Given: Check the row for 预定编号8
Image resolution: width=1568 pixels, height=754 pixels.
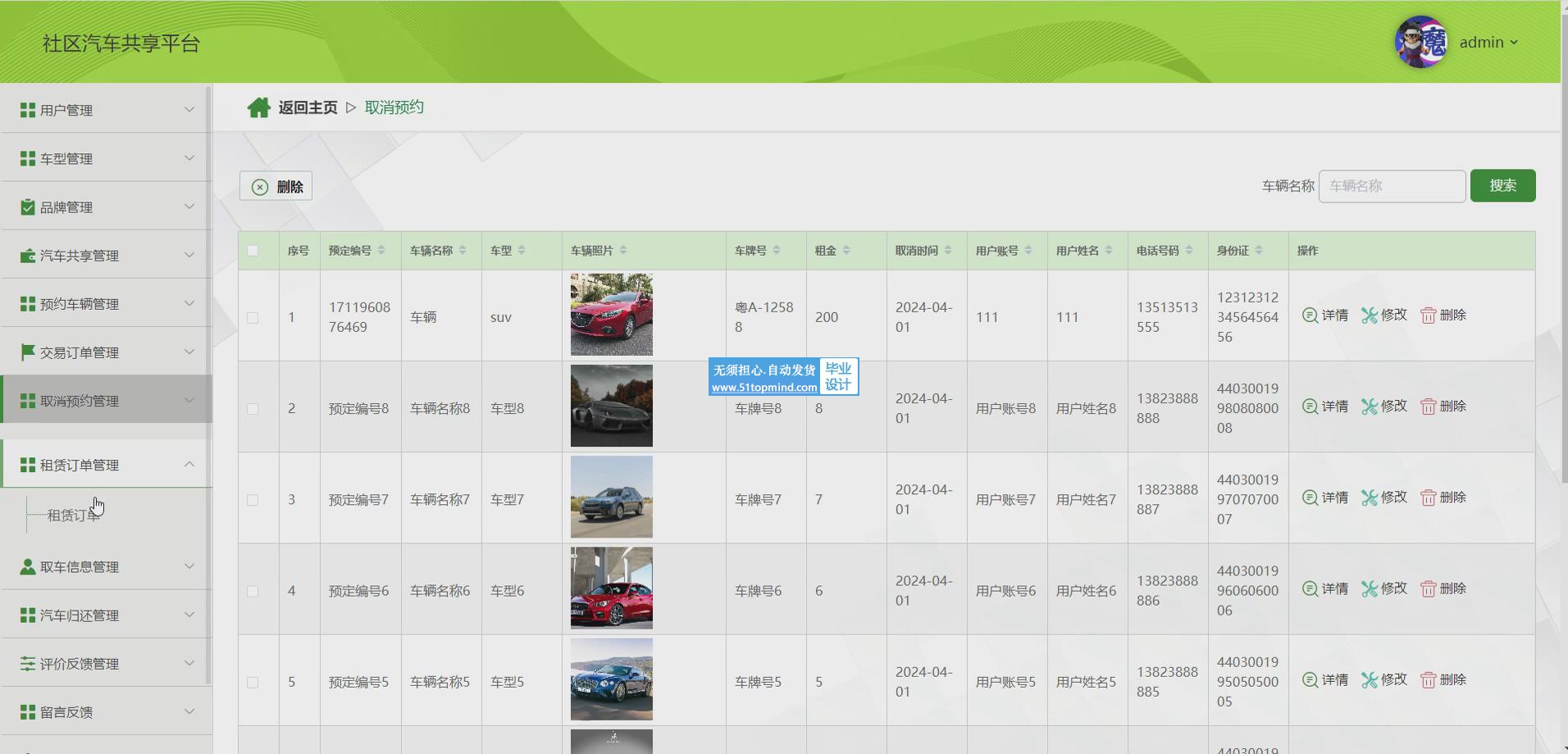Looking at the screenshot, I should pyautogui.click(x=253, y=408).
